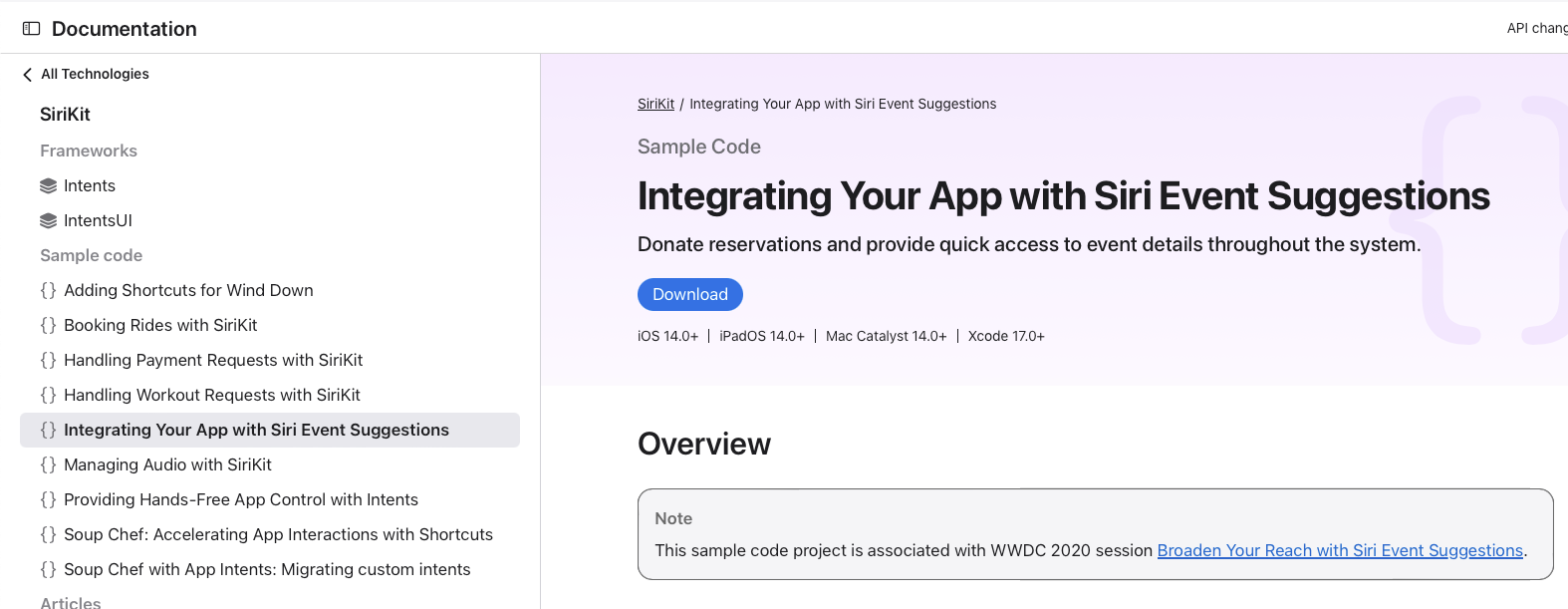Open Handling Workout Requests with SiriKit
1568x609 pixels.
coord(211,396)
